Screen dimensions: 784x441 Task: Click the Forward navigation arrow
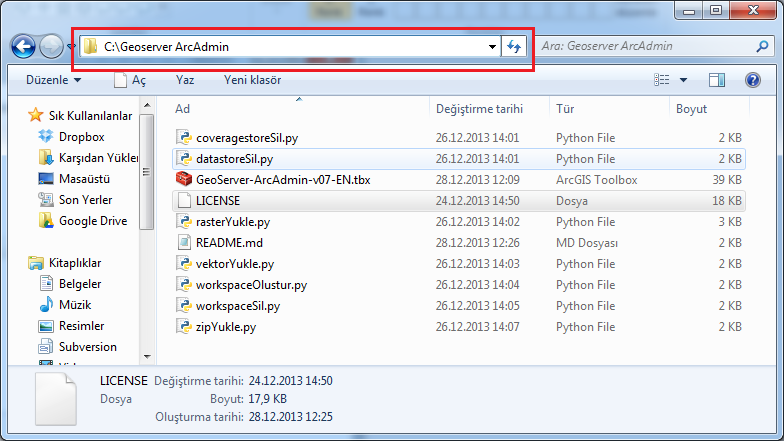52,46
